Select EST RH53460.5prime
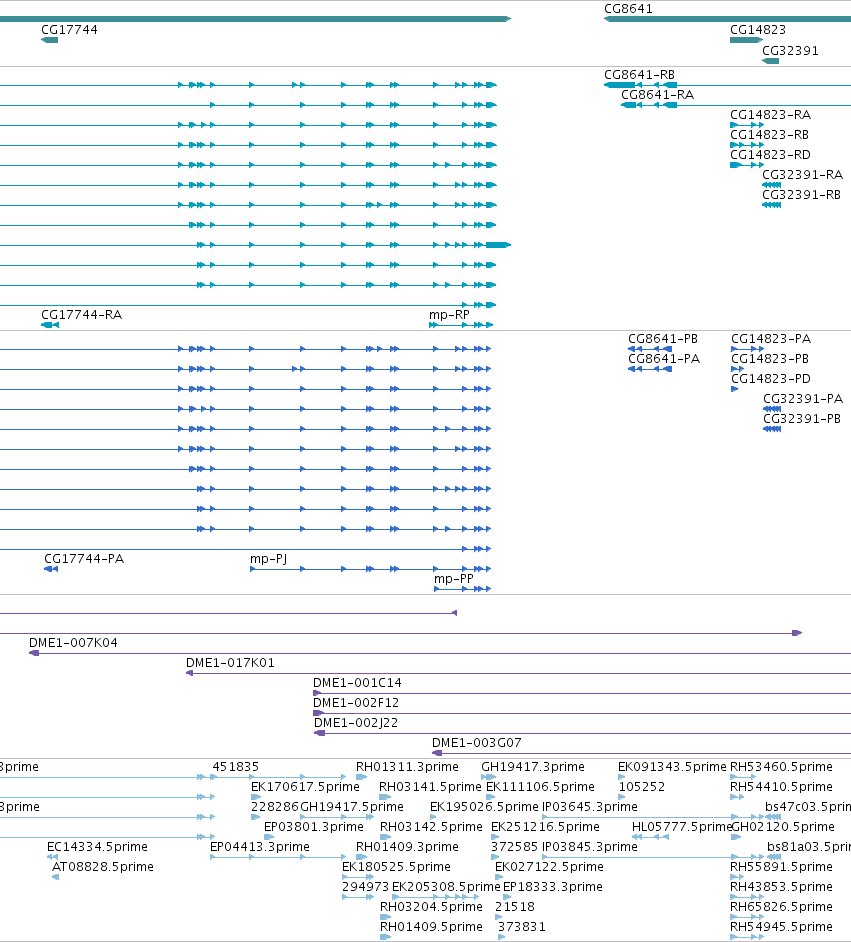The height and width of the screenshot is (942, 851). coord(781,767)
